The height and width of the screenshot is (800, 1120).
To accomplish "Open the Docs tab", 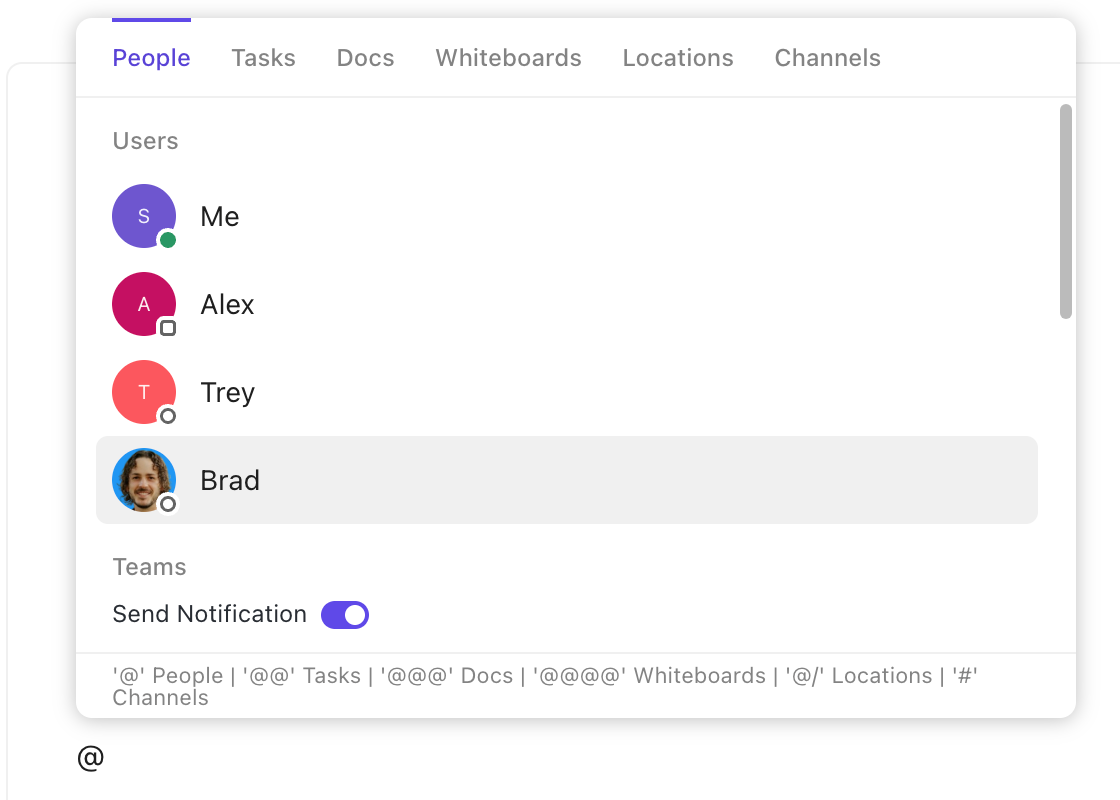I will 365,58.
